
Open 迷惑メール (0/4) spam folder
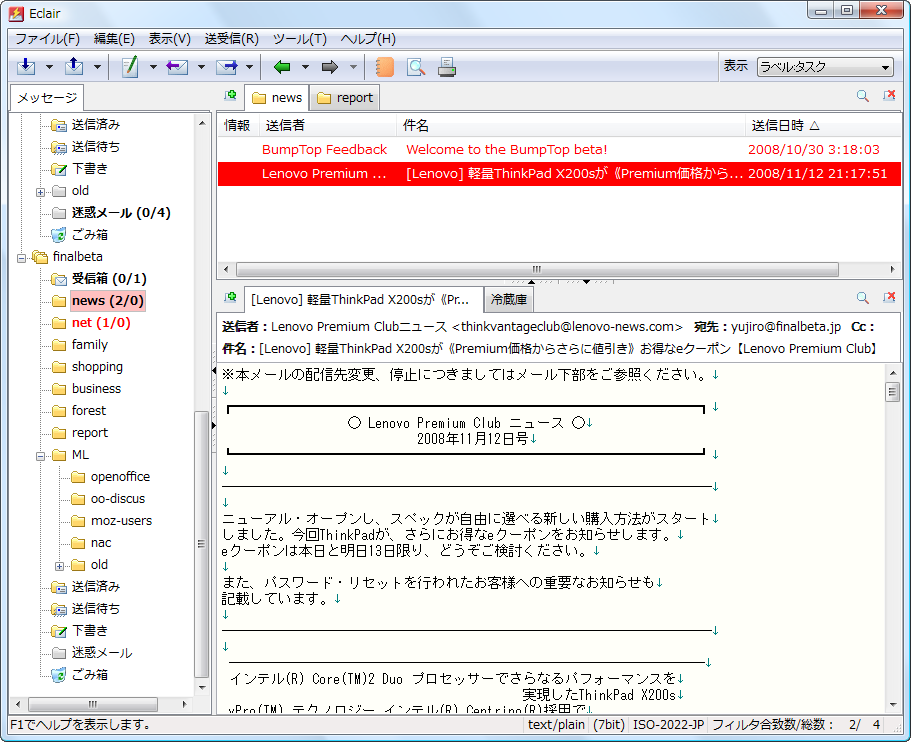point(121,213)
